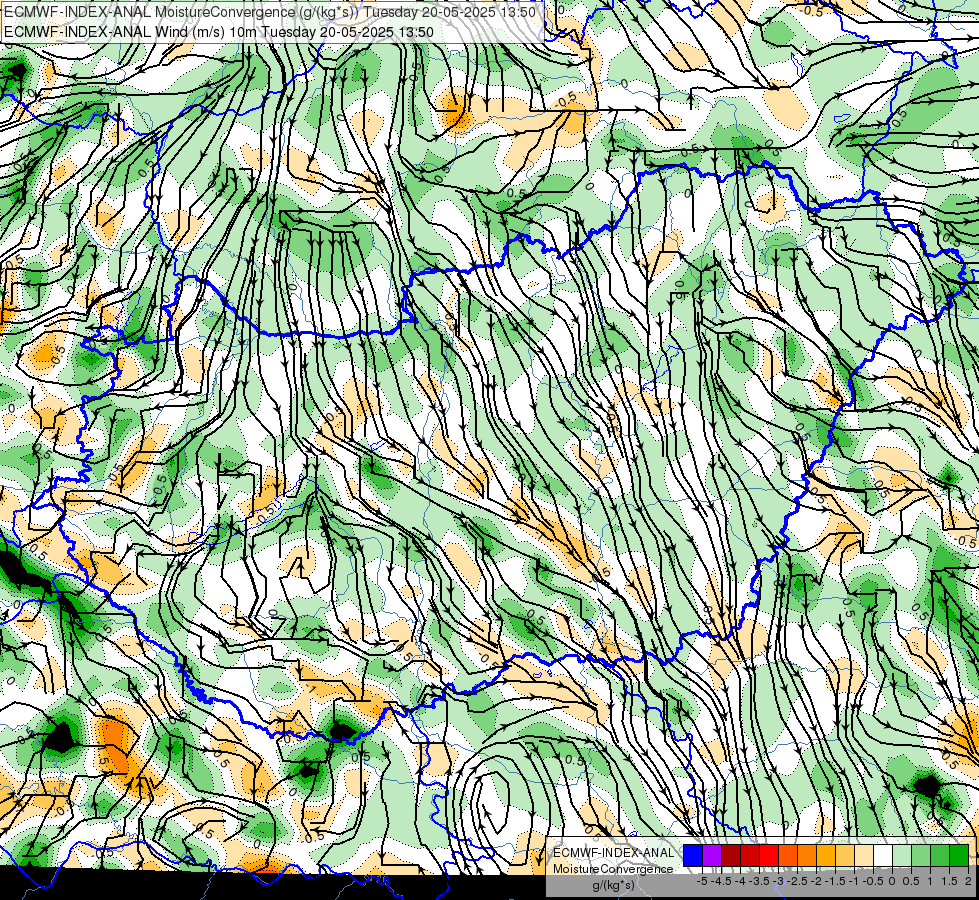Click the legend unit 'g/(kg*s)'
Image resolution: width=979 pixels, height=900 pixels.
pos(613,885)
